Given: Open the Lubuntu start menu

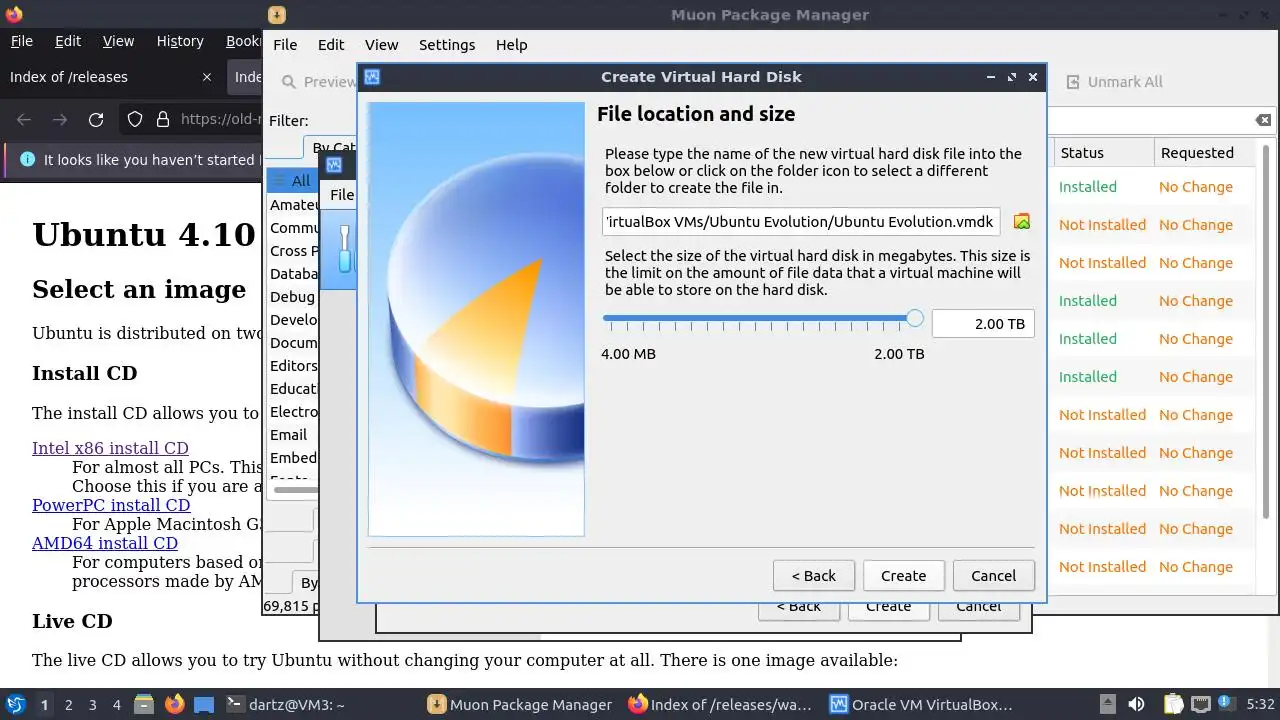Looking at the screenshot, I should tap(16, 705).
